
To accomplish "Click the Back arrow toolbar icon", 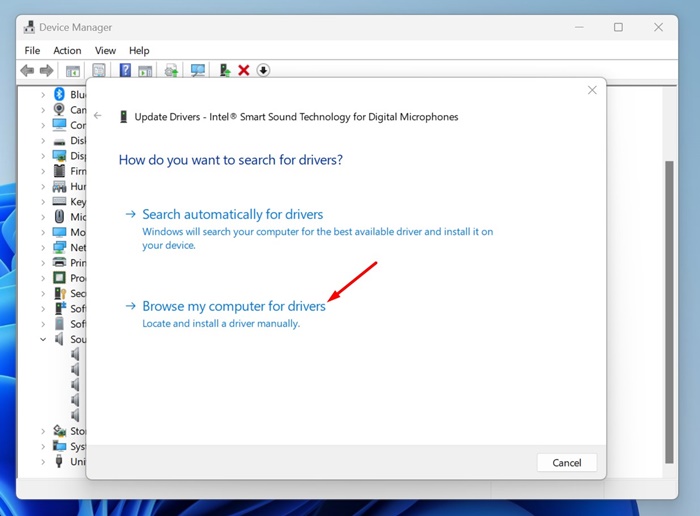I will pyautogui.click(x=27, y=70).
